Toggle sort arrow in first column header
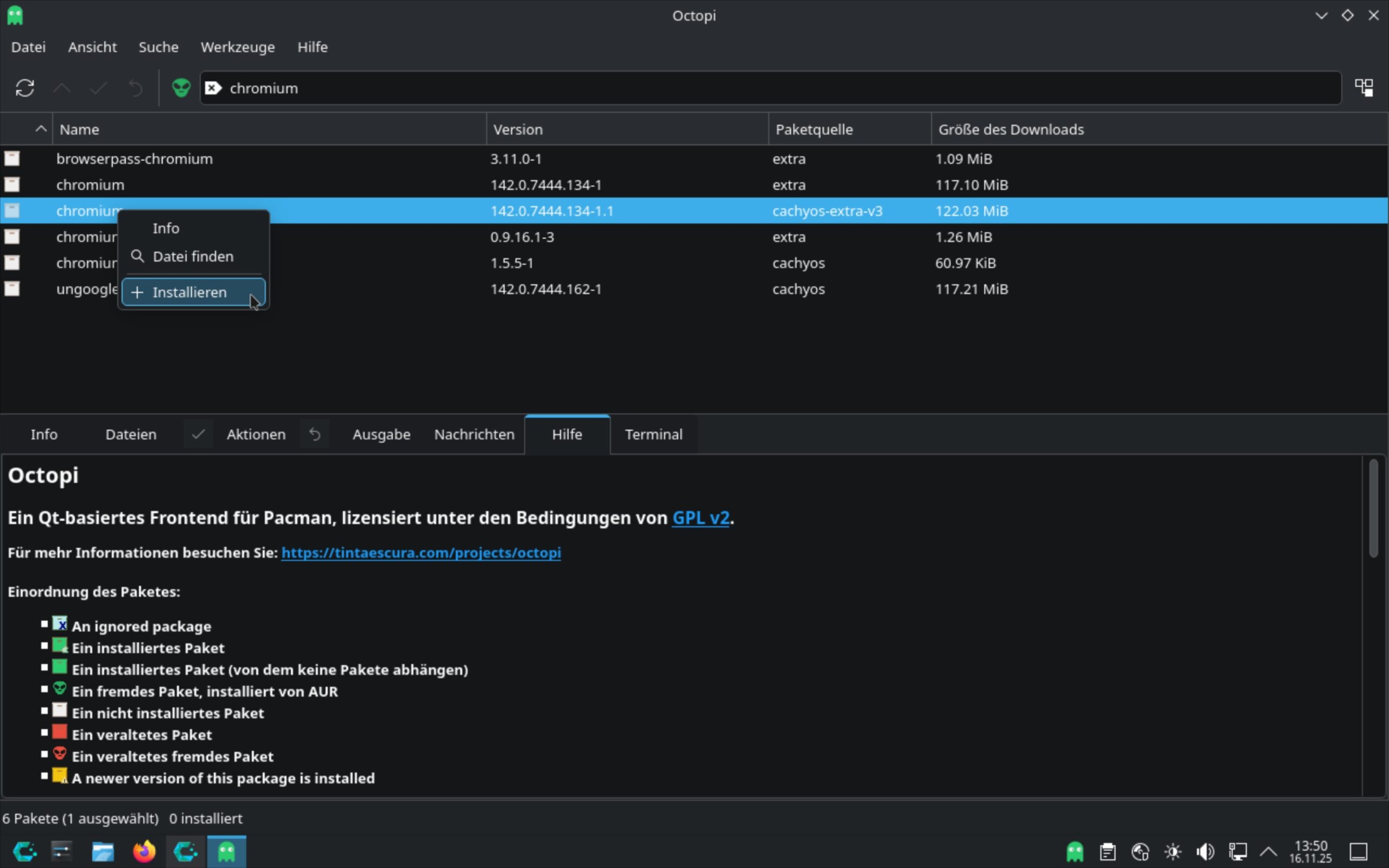Image resolution: width=1389 pixels, height=868 pixels. [x=40, y=129]
